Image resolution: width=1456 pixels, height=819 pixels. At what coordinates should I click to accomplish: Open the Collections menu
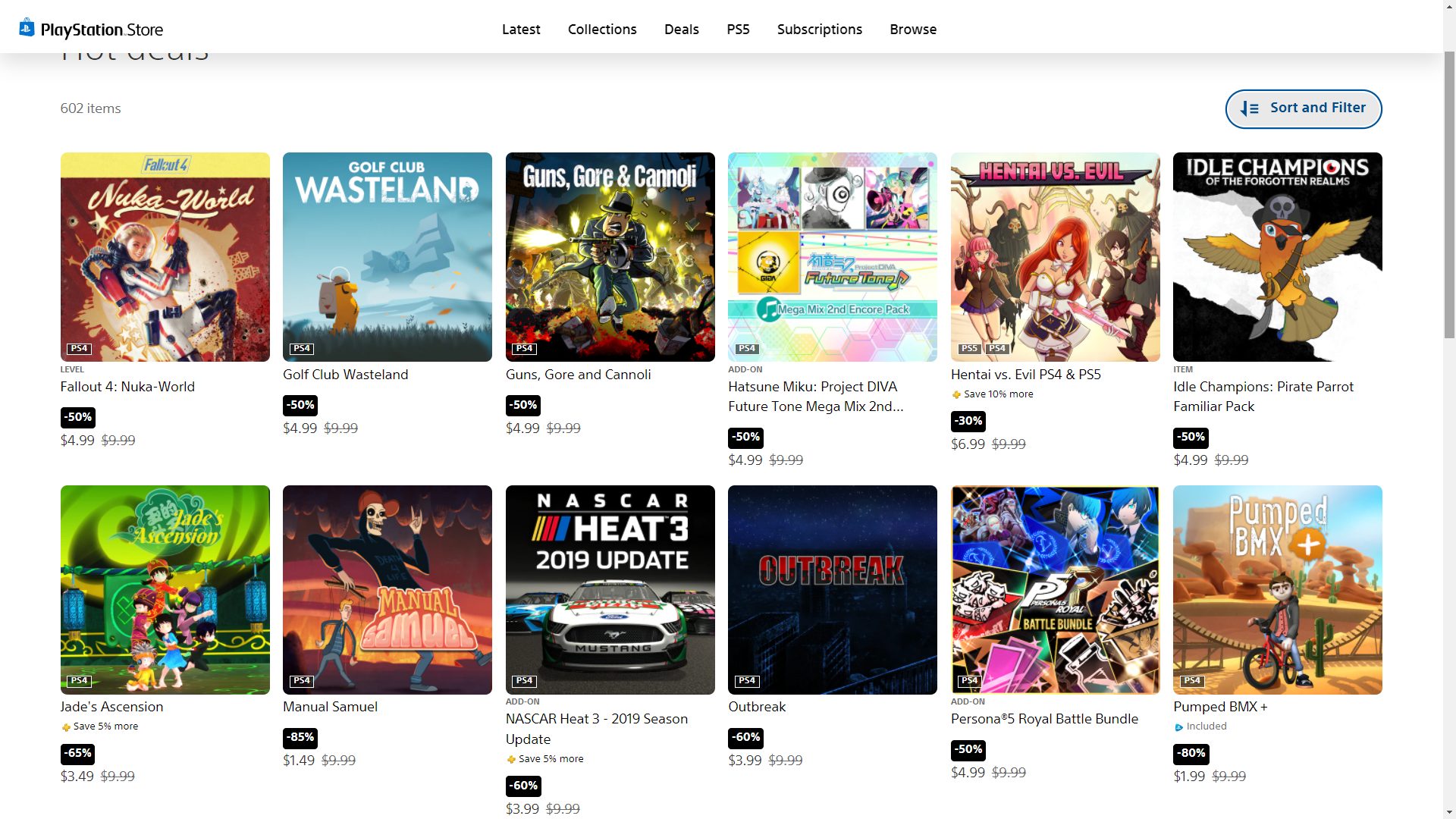point(602,30)
